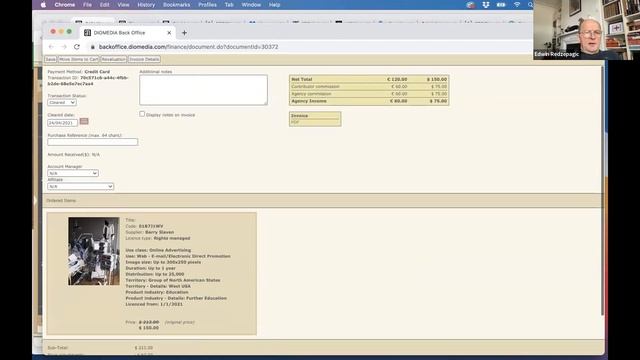Open the Bookmarks menu

coord(176,5)
